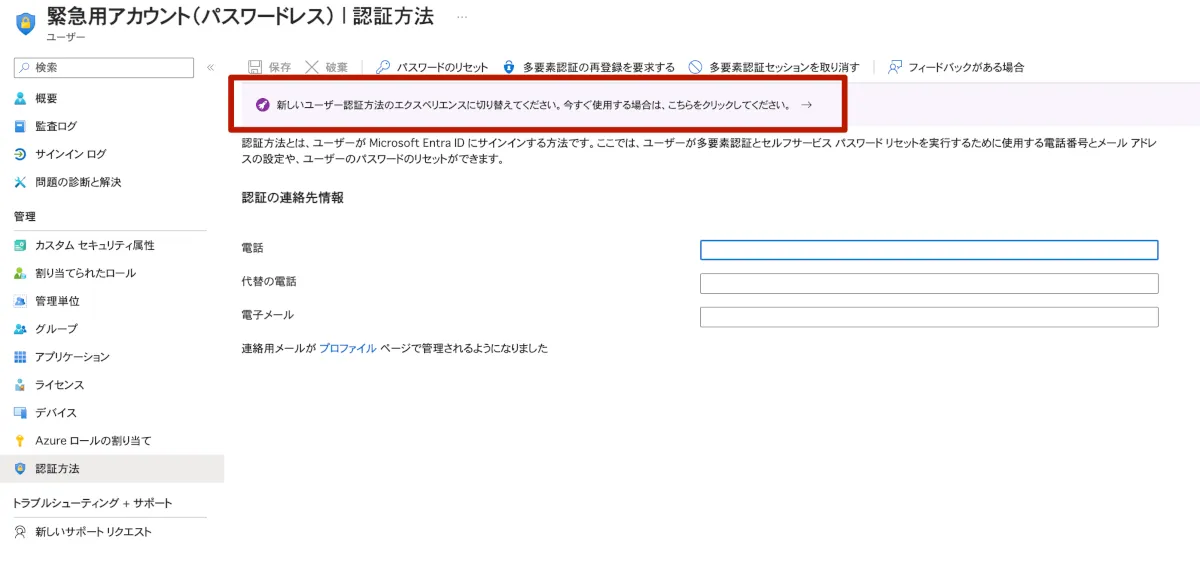Focus the 電子メール input field
1200x568 pixels.
(929, 317)
